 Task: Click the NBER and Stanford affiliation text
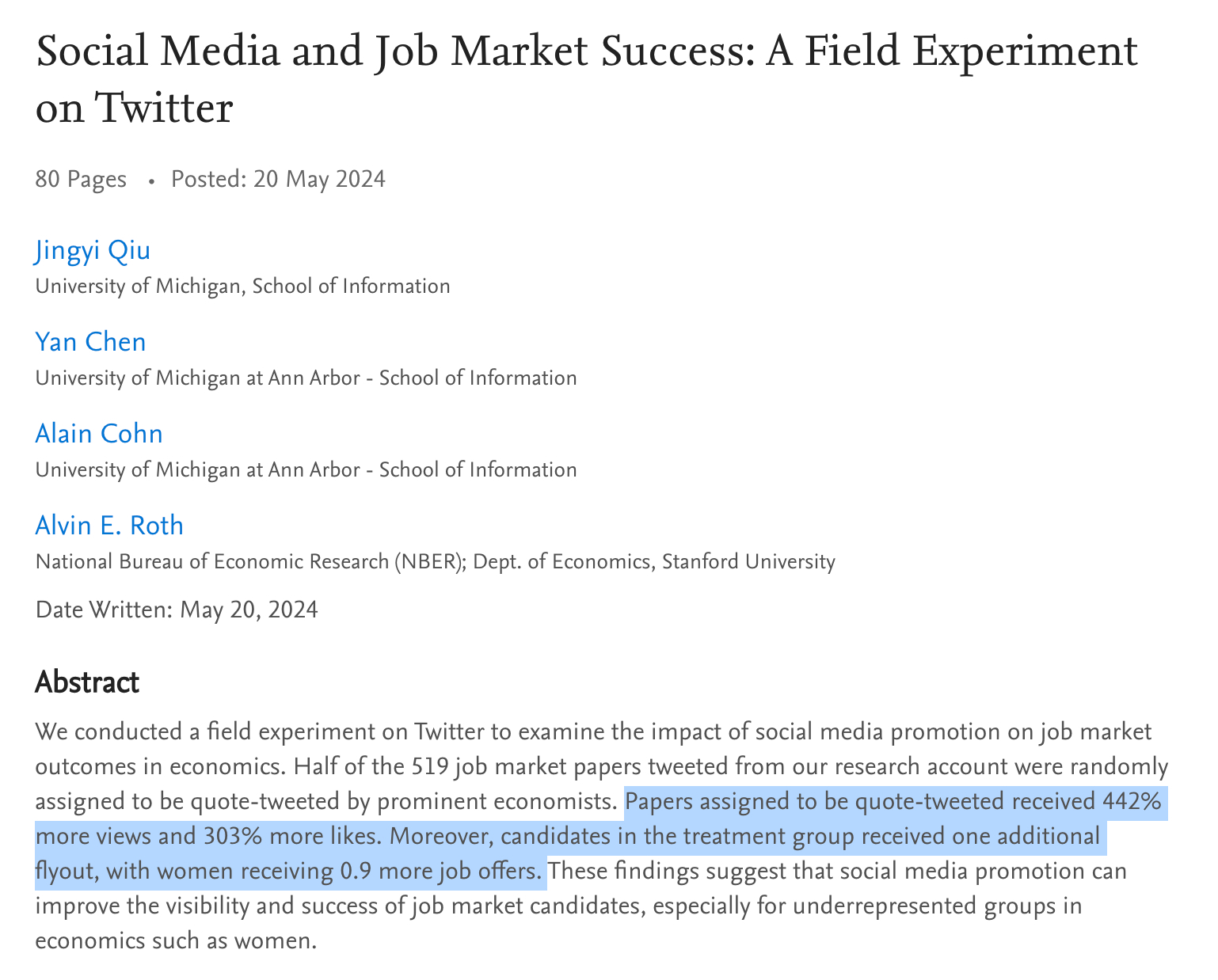point(435,562)
